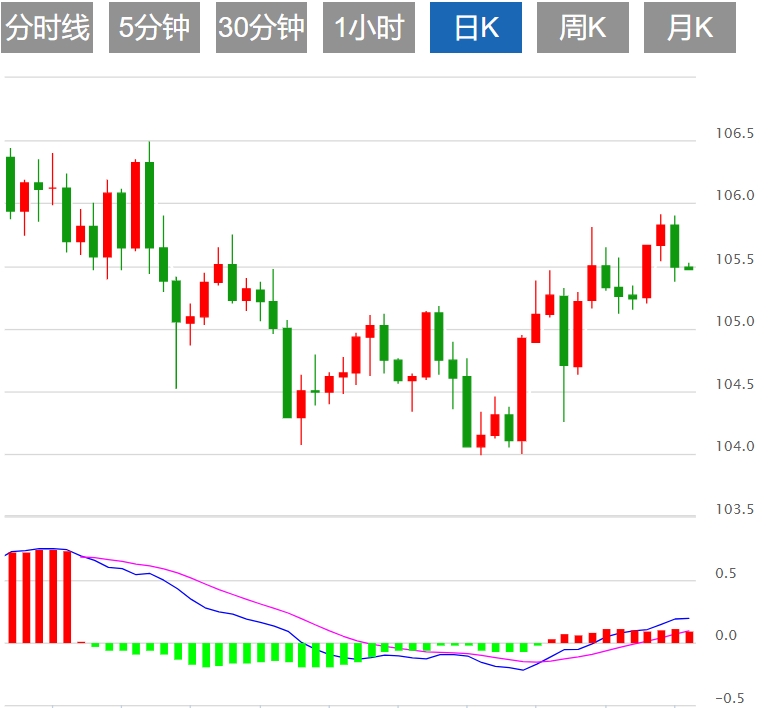Switch to the 1小时 chart tab
This screenshot has width=772, height=708.
click(369, 27)
